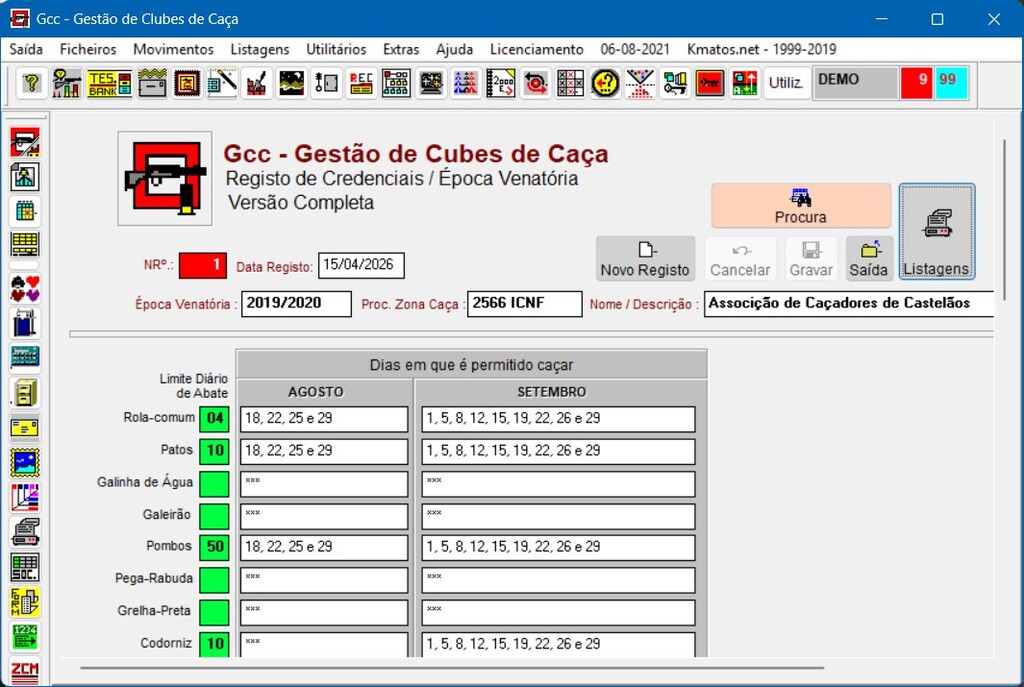Open the TES. BANK toolbar icon
The image size is (1024, 687).
pos(109,83)
